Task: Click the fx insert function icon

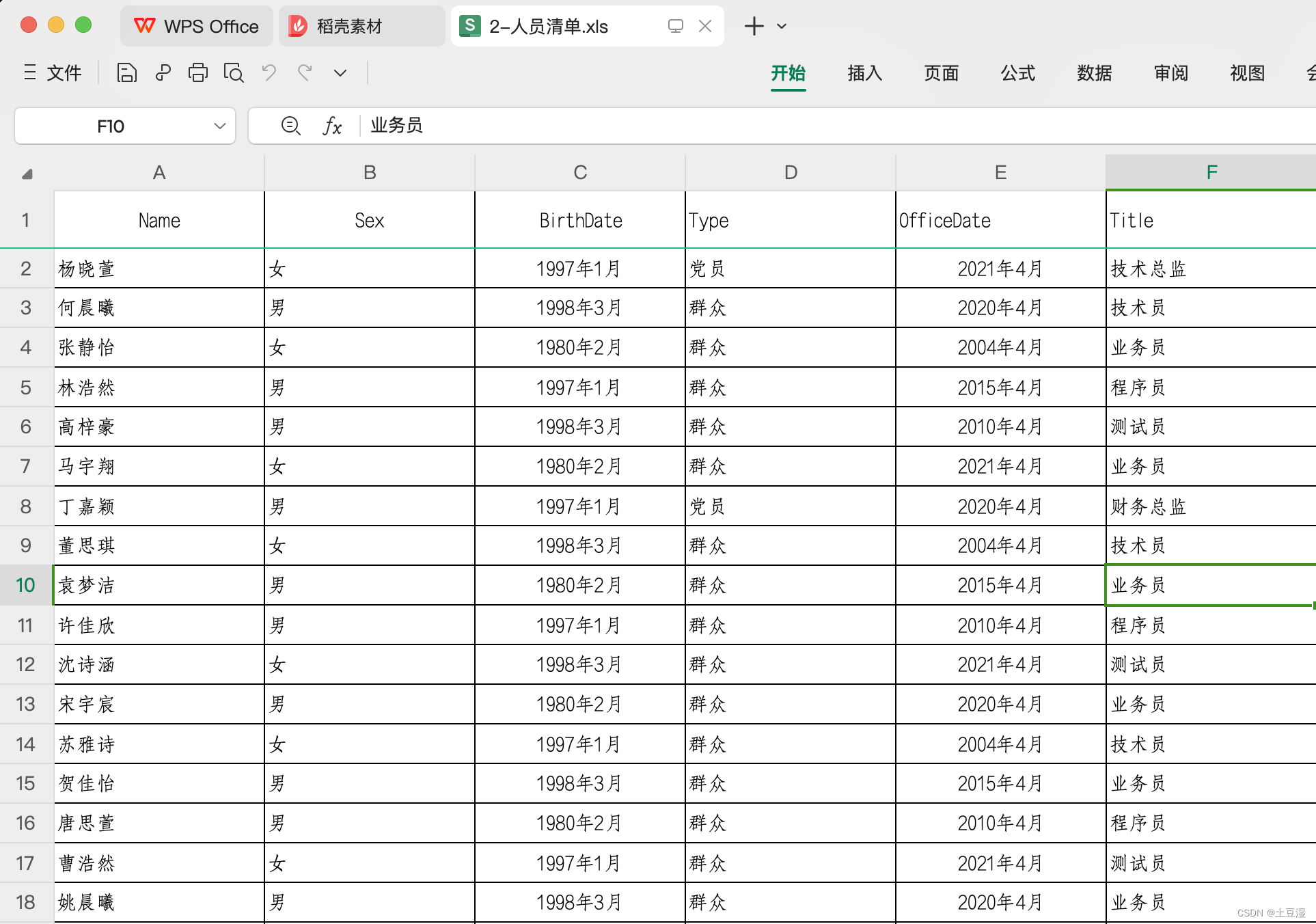Action: click(x=332, y=126)
